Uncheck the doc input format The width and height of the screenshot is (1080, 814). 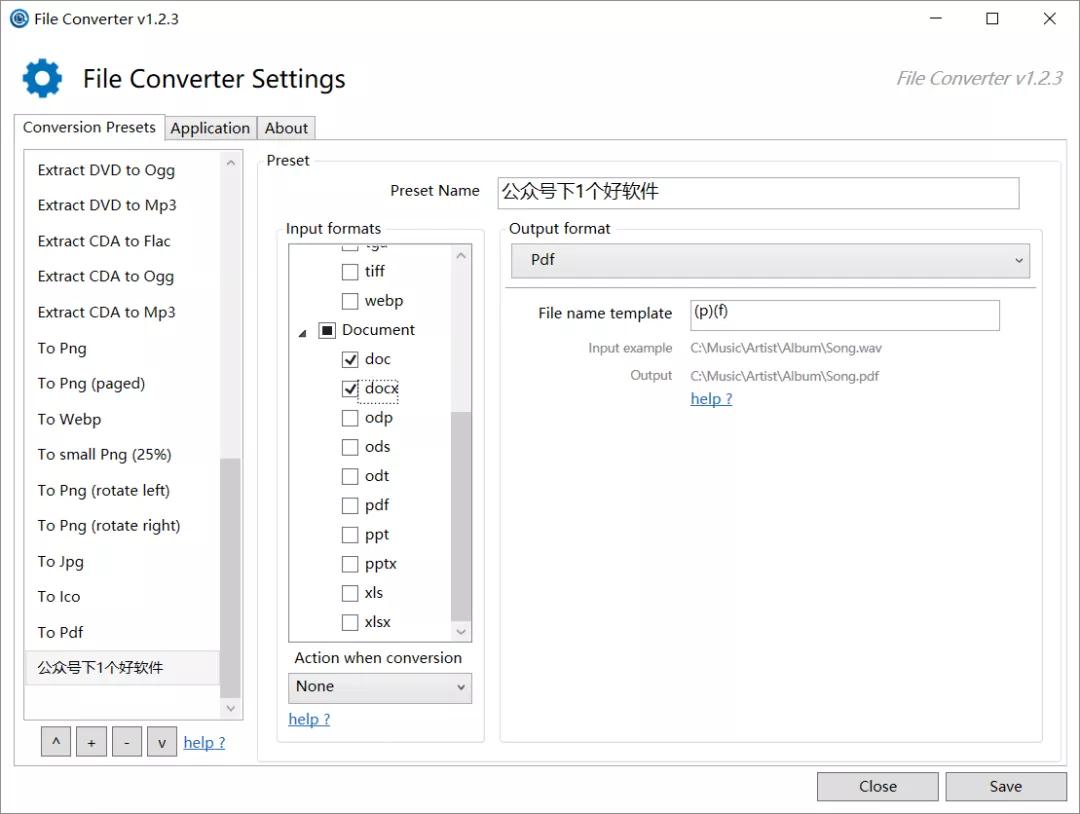coord(350,359)
